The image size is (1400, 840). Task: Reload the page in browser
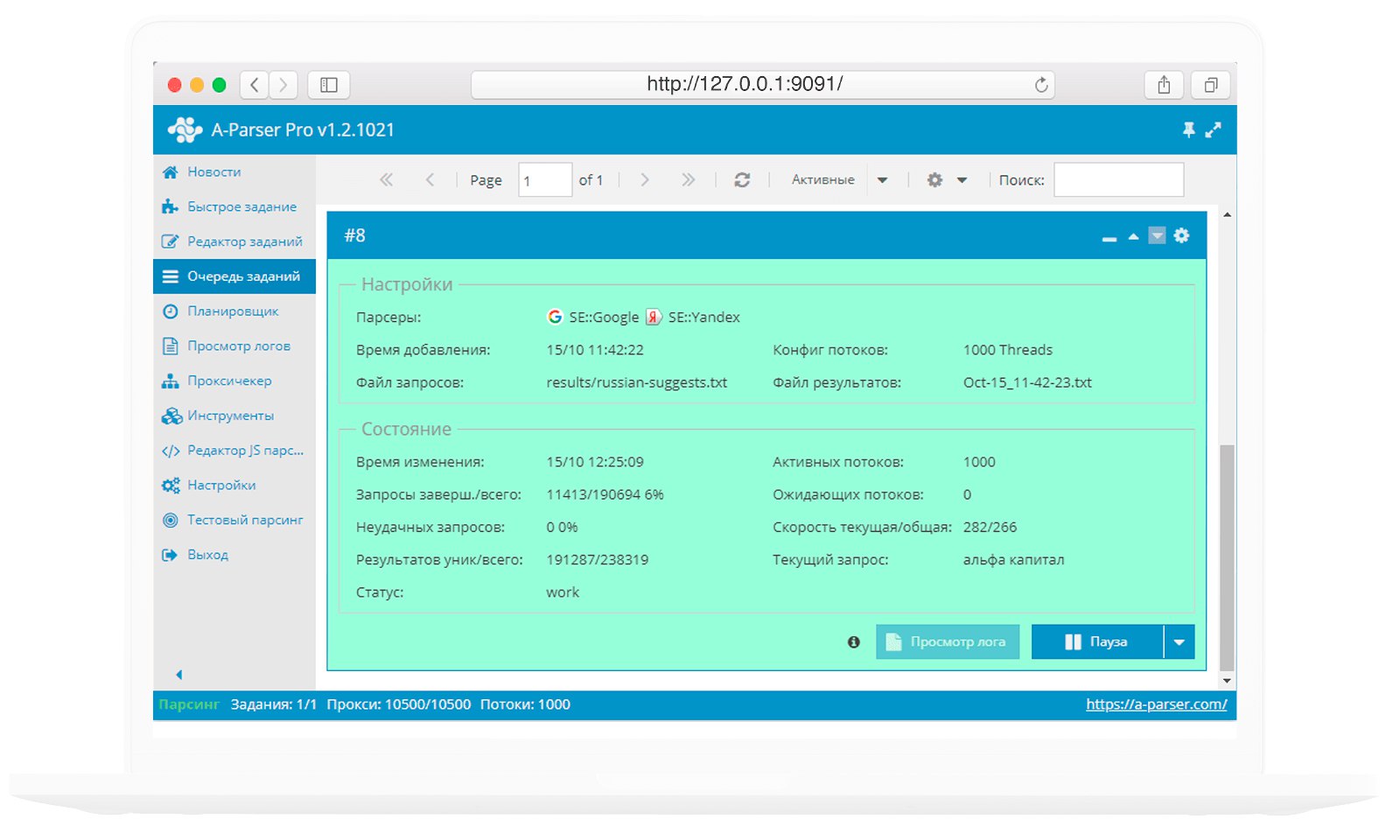point(1041,85)
